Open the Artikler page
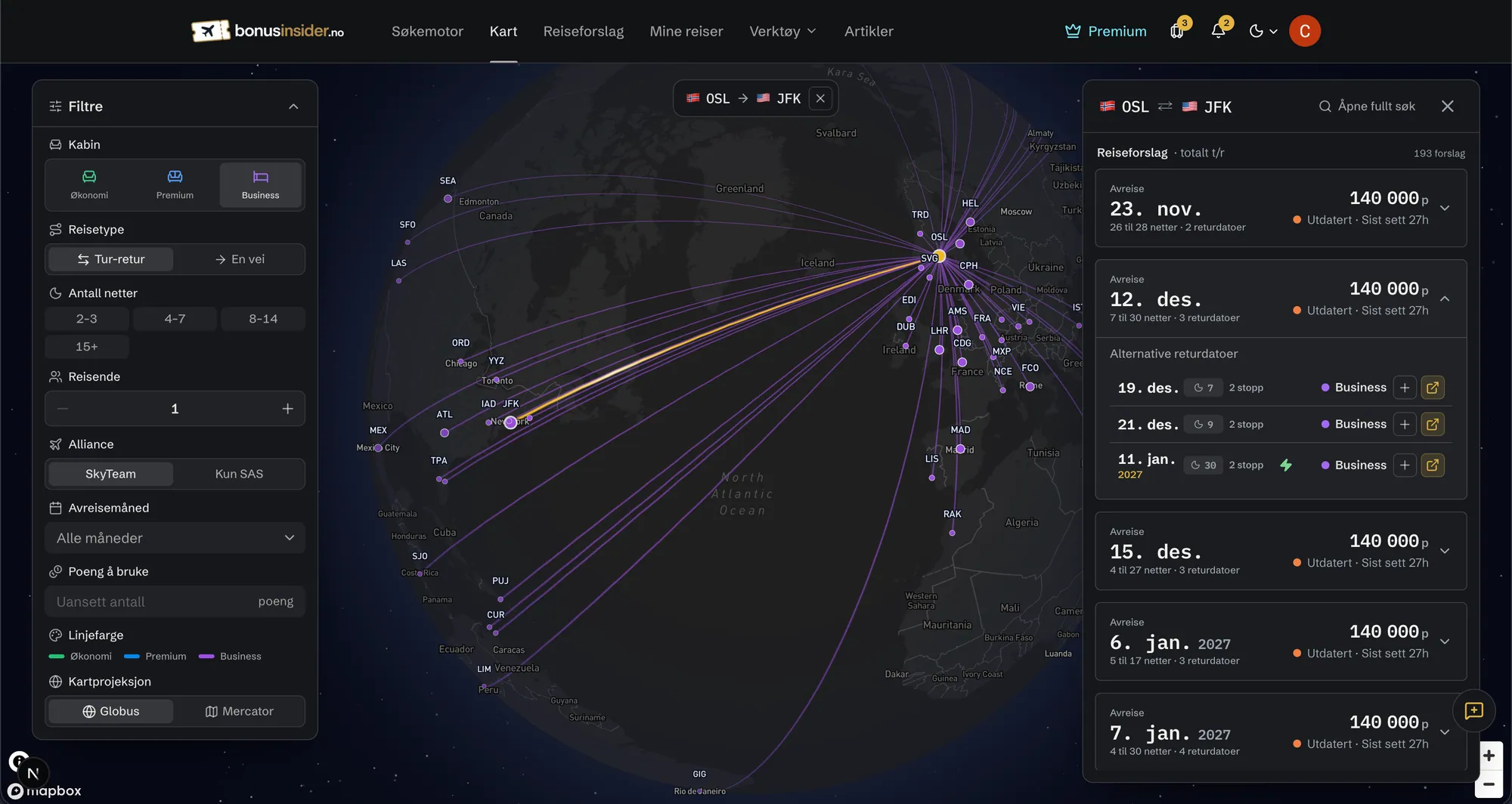 (x=869, y=31)
